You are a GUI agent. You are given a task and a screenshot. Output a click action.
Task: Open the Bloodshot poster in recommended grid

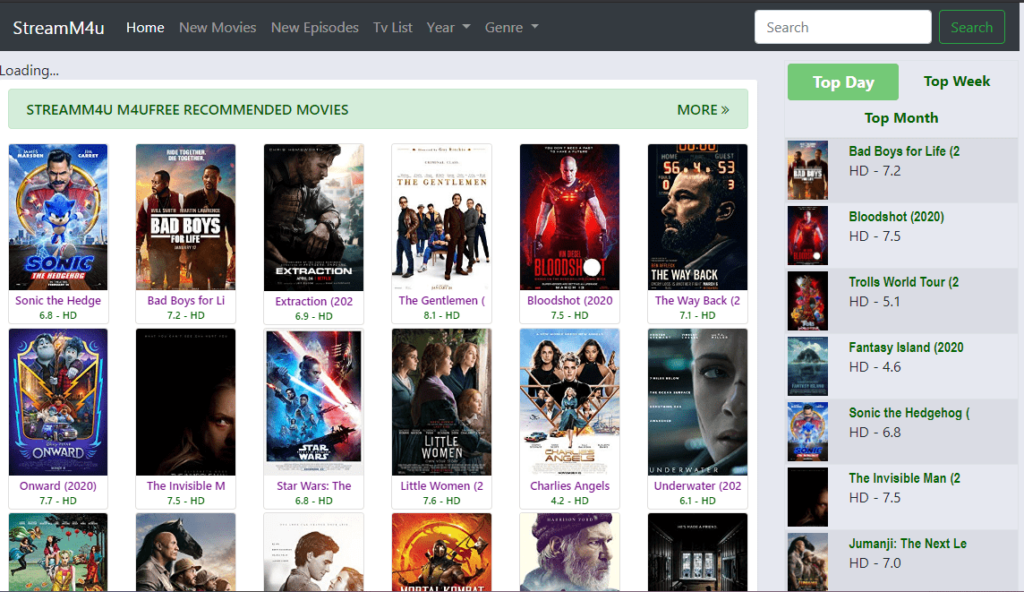(569, 217)
